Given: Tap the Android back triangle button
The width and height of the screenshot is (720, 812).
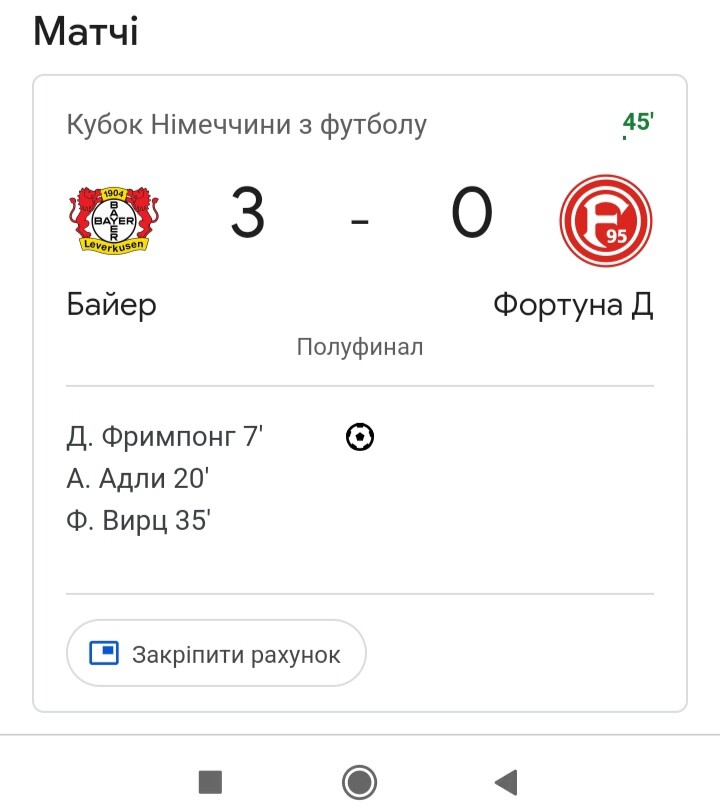Looking at the screenshot, I should 507,782.
